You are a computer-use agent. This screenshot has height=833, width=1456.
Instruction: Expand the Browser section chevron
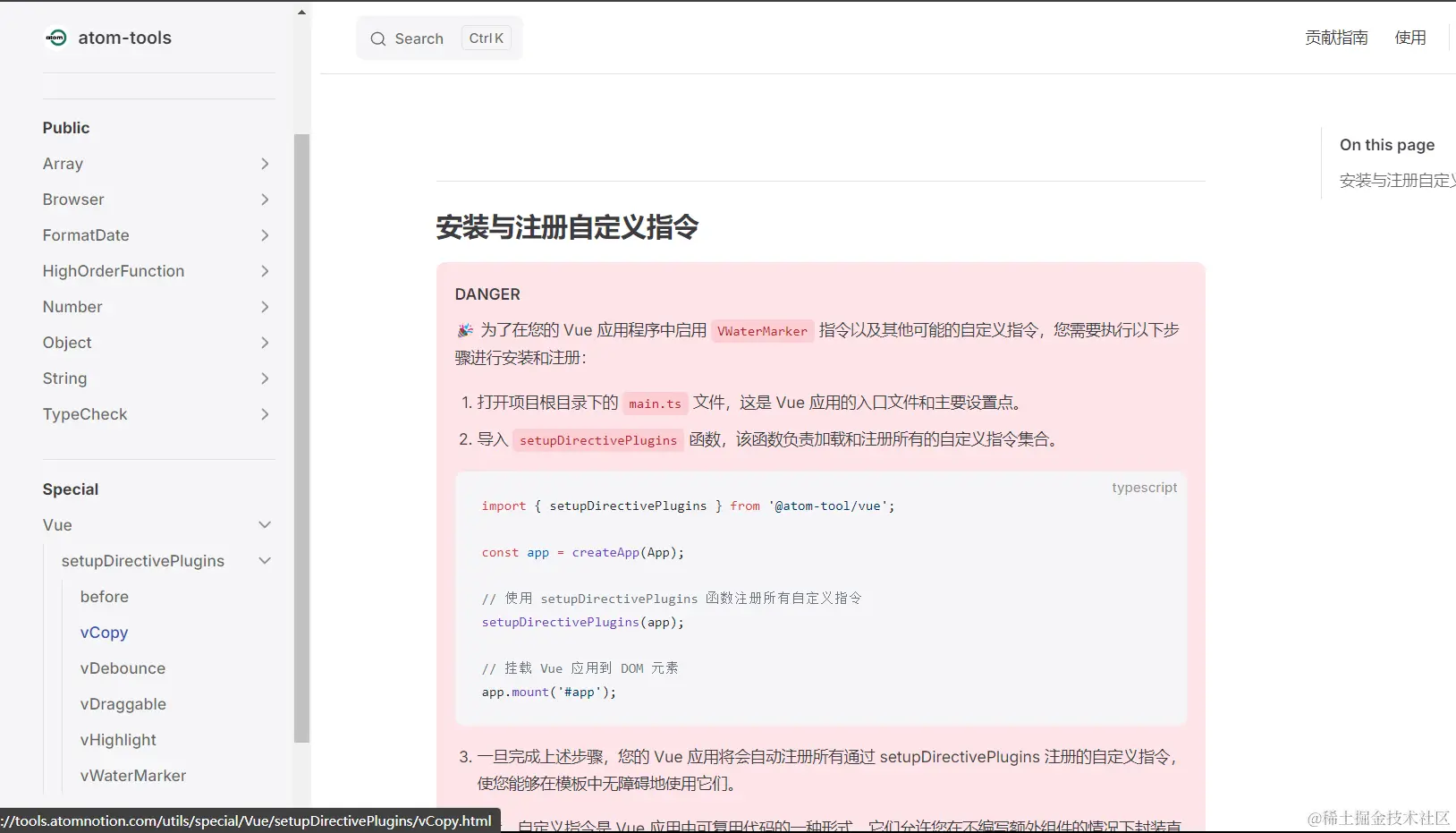pyautogui.click(x=265, y=200)
